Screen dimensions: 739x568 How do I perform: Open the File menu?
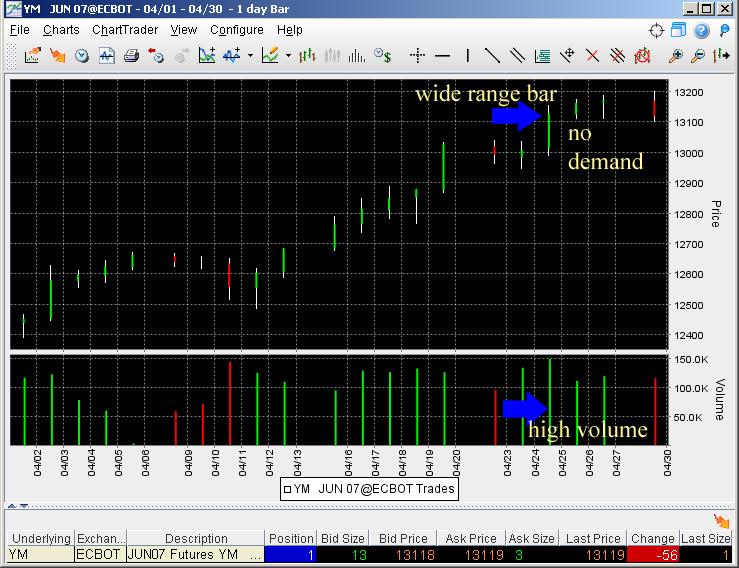[x=19, y=30]
